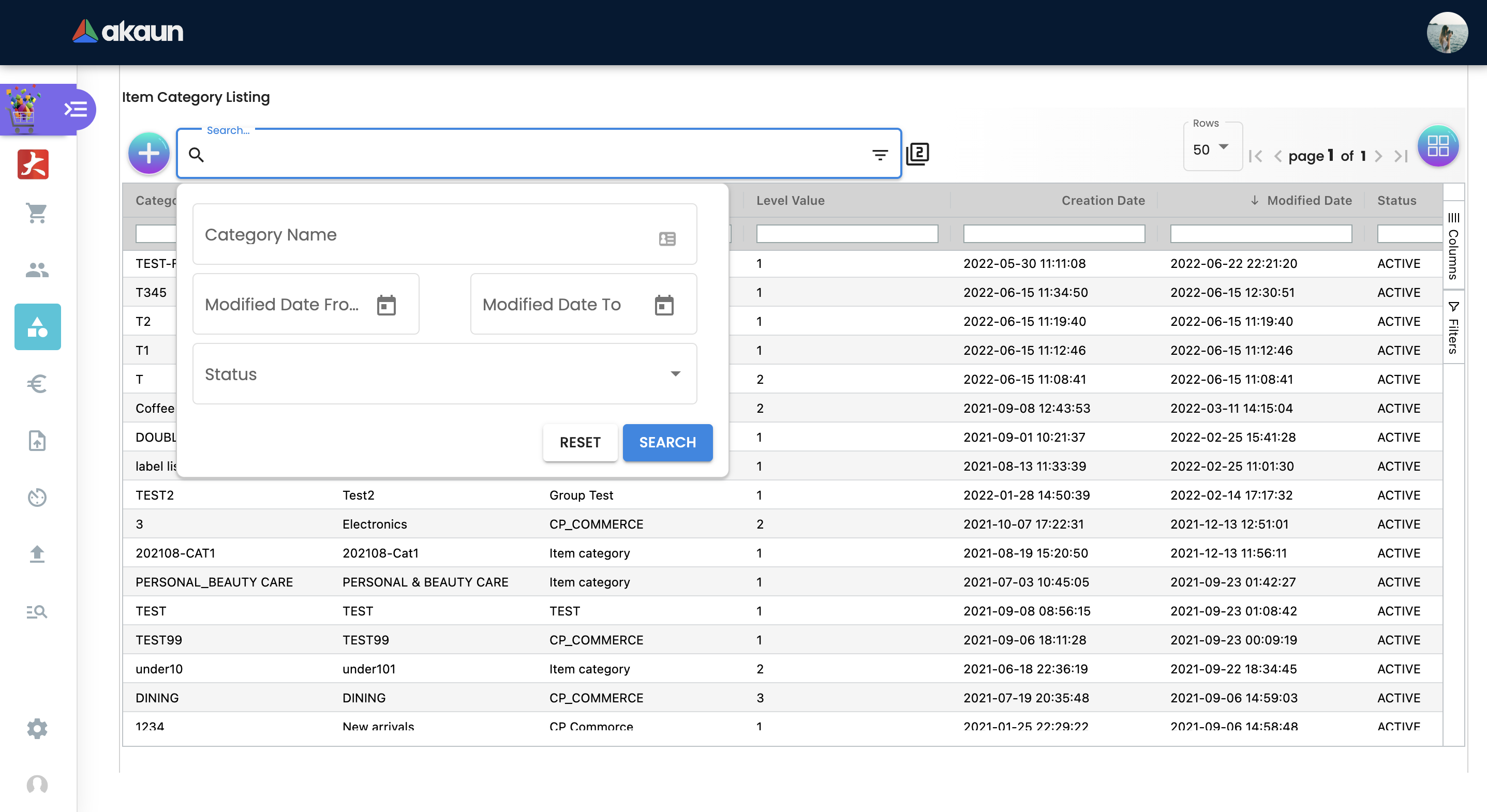Open the user profile avatar
This screenshot has width=1487, height=812.
coord(1447,32)
